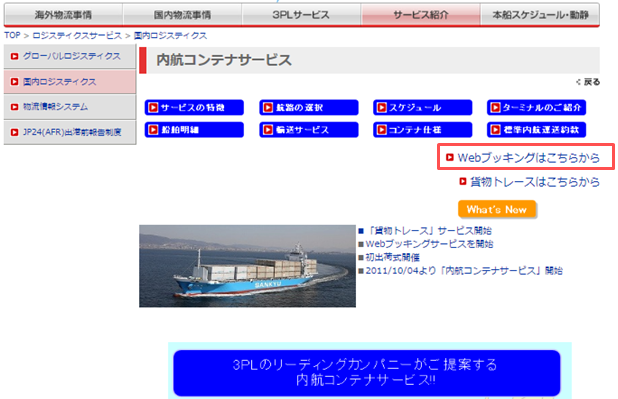Click TOP breadcrumb link
This screenshot has width=618, height=399.
coord(12,35)
